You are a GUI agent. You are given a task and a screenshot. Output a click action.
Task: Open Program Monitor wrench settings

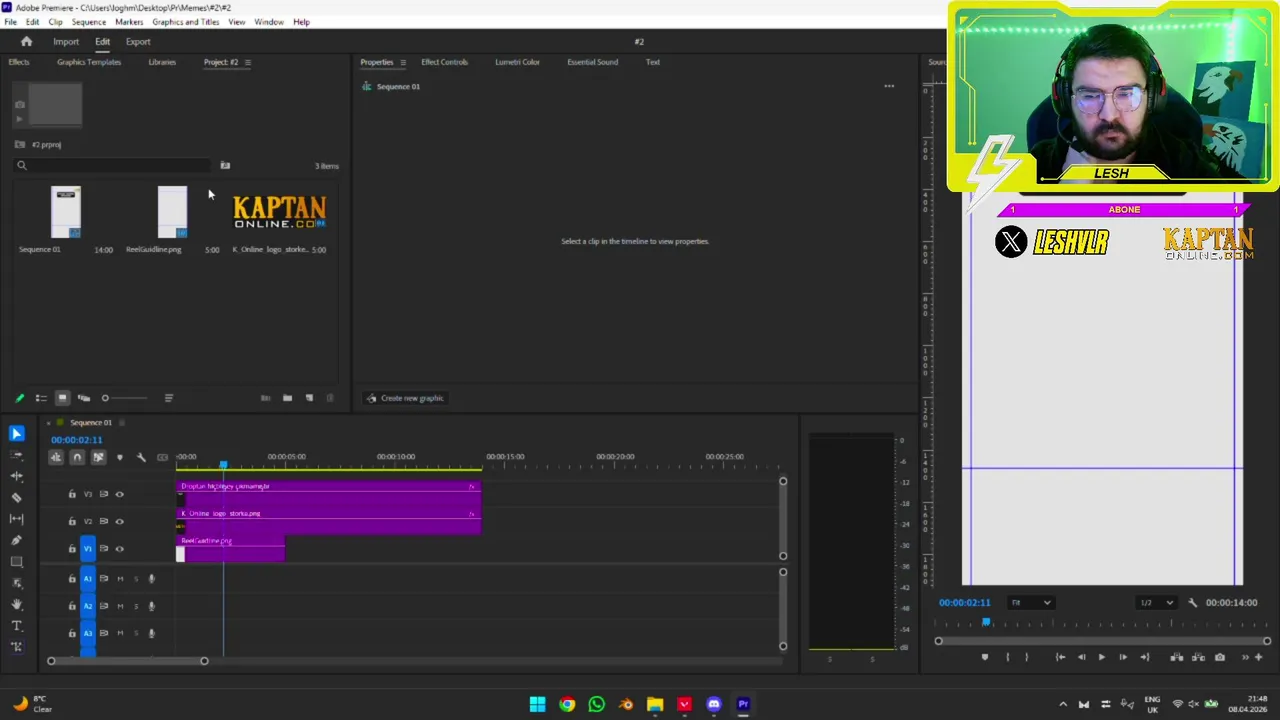coord(1192,603)
